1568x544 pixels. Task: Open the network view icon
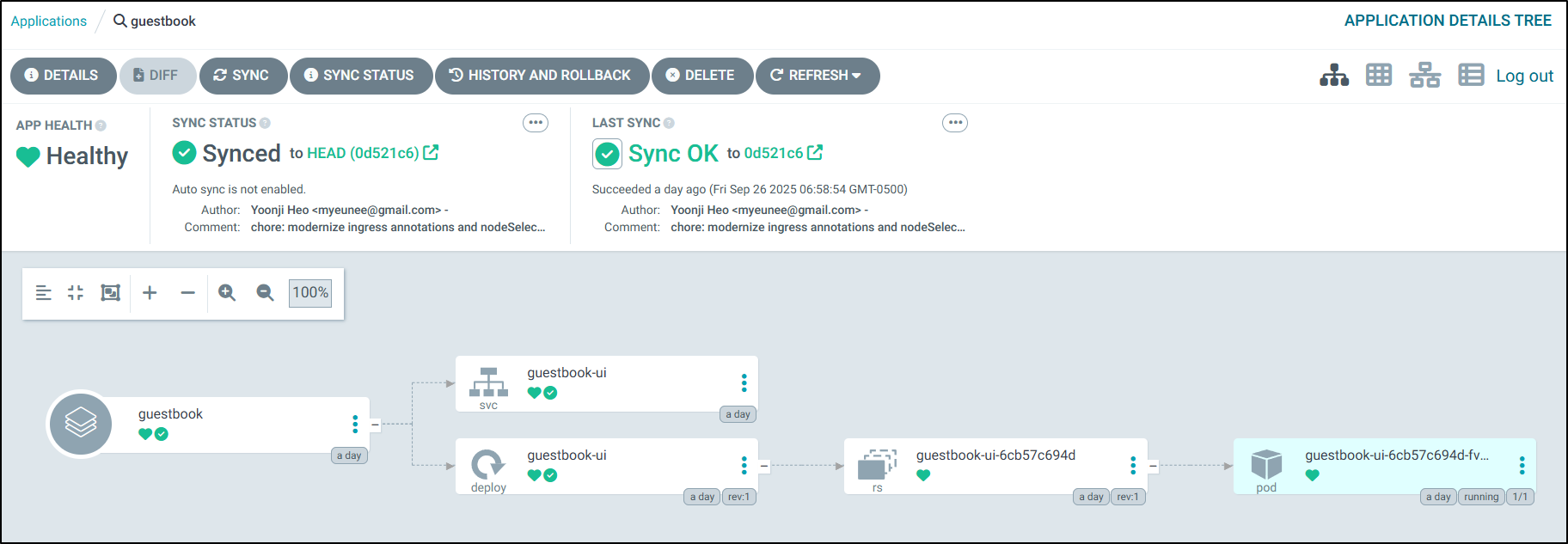coord(1424,76)
